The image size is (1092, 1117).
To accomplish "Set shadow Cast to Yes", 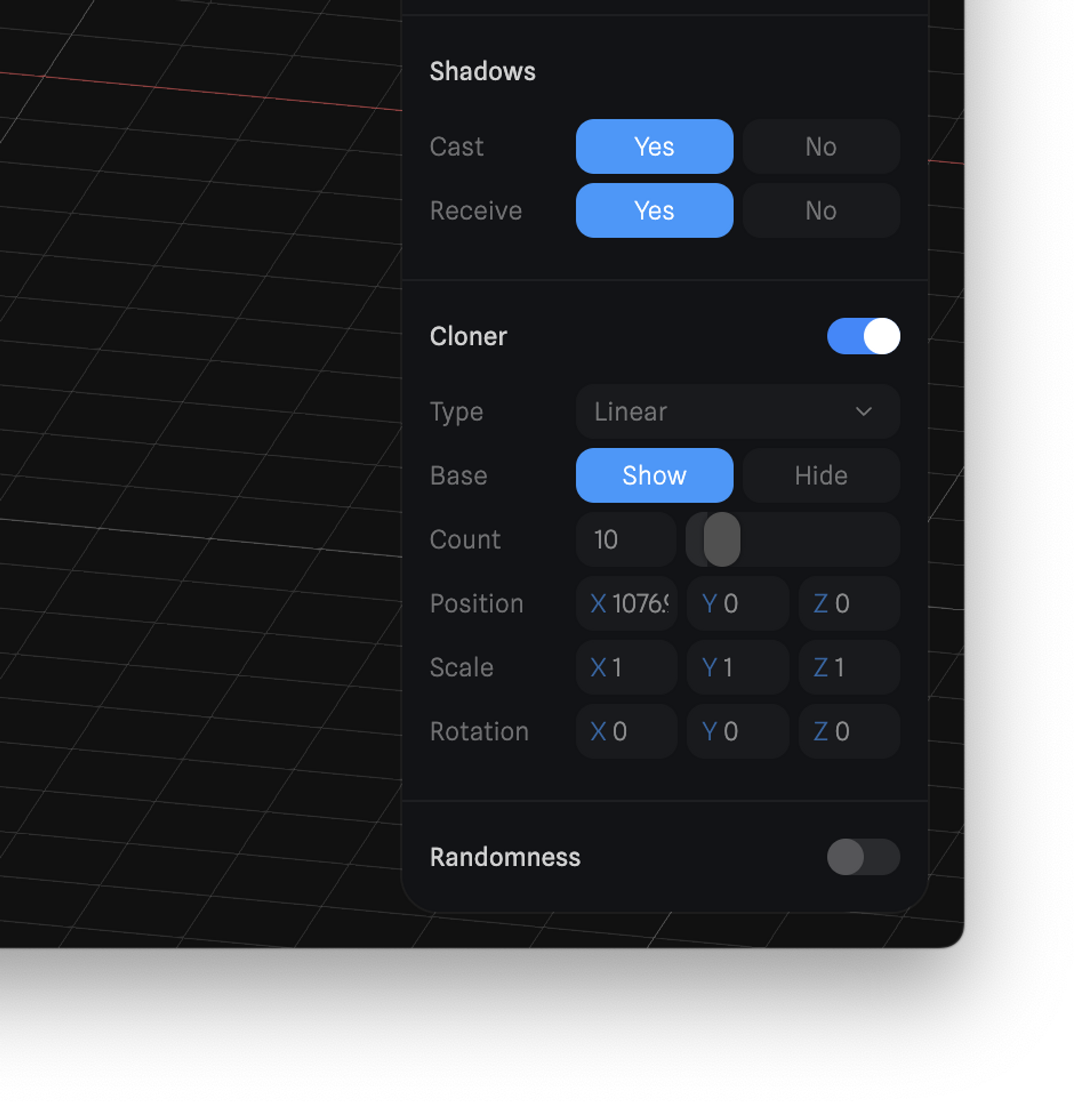I will tap(654, 146).
